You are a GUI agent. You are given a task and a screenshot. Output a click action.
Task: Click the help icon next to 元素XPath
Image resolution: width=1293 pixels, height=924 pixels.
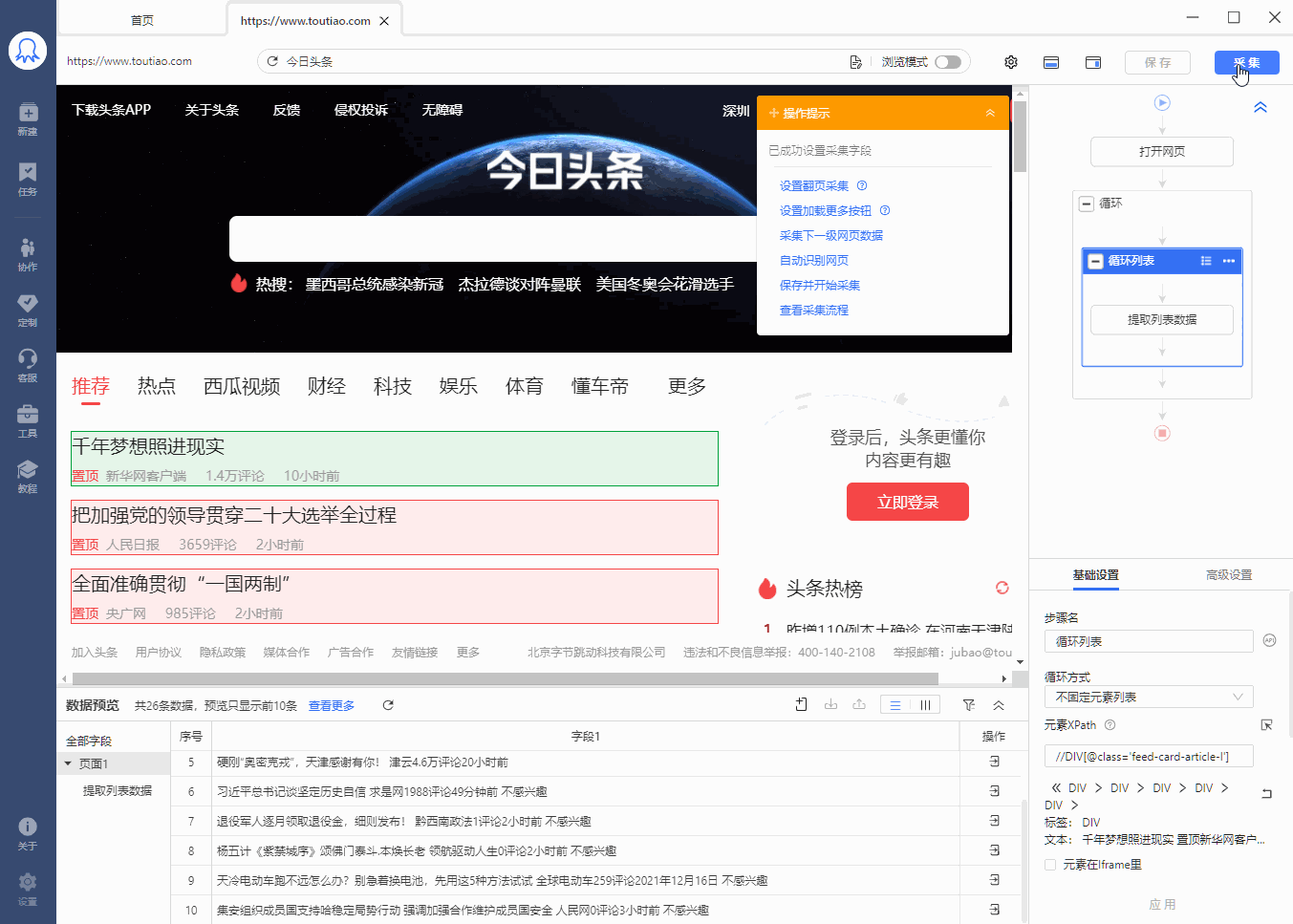coord(1110,725)
